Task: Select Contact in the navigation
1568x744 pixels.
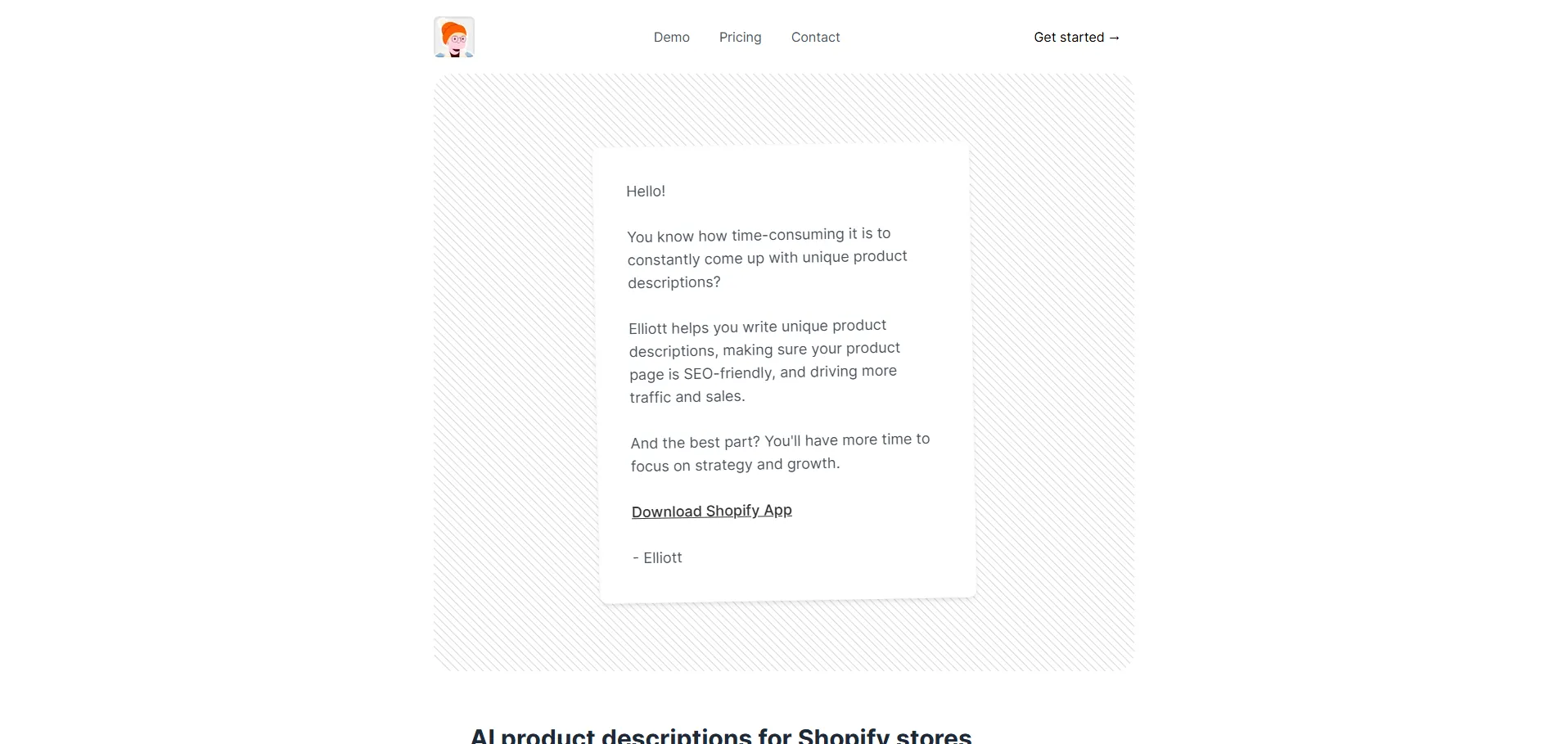Action: pos(815,38)
